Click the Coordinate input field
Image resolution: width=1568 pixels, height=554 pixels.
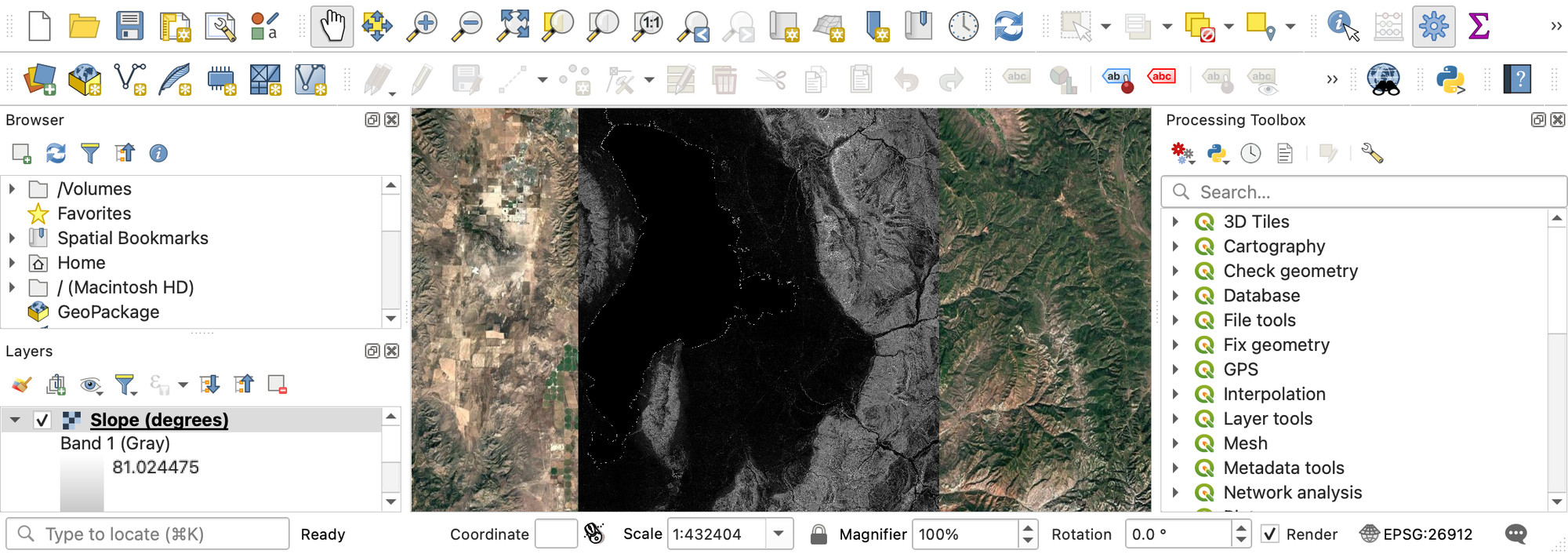[556, 534]
